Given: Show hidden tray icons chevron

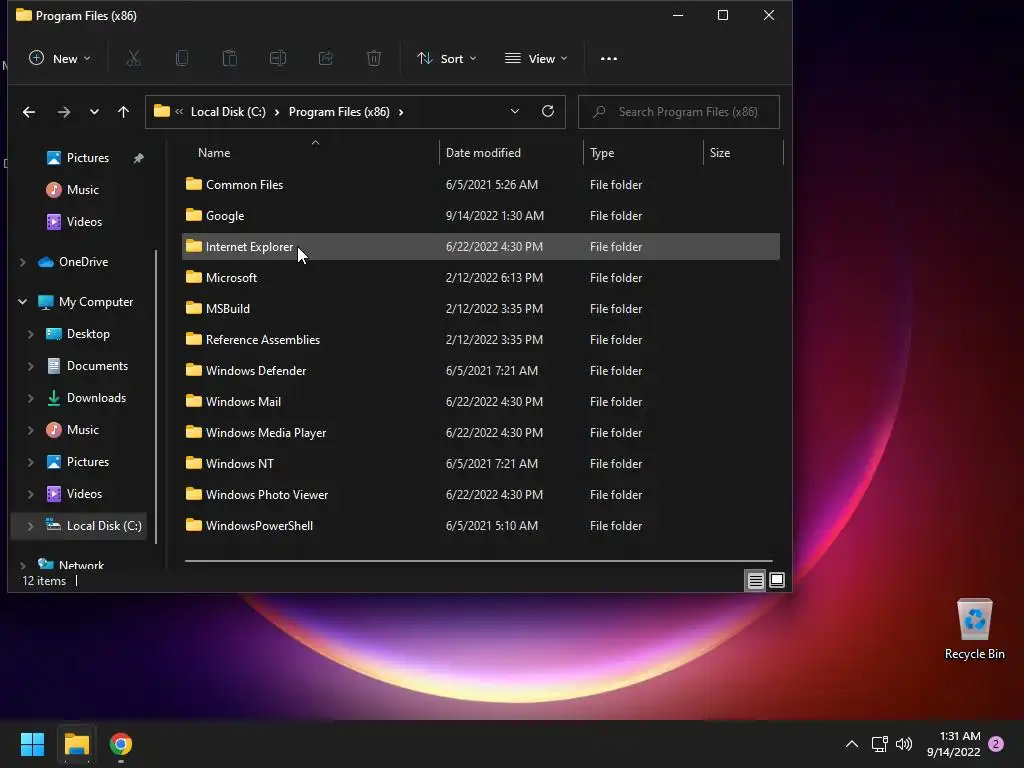Looking at the screenshot, I should (x=852, y=744).
